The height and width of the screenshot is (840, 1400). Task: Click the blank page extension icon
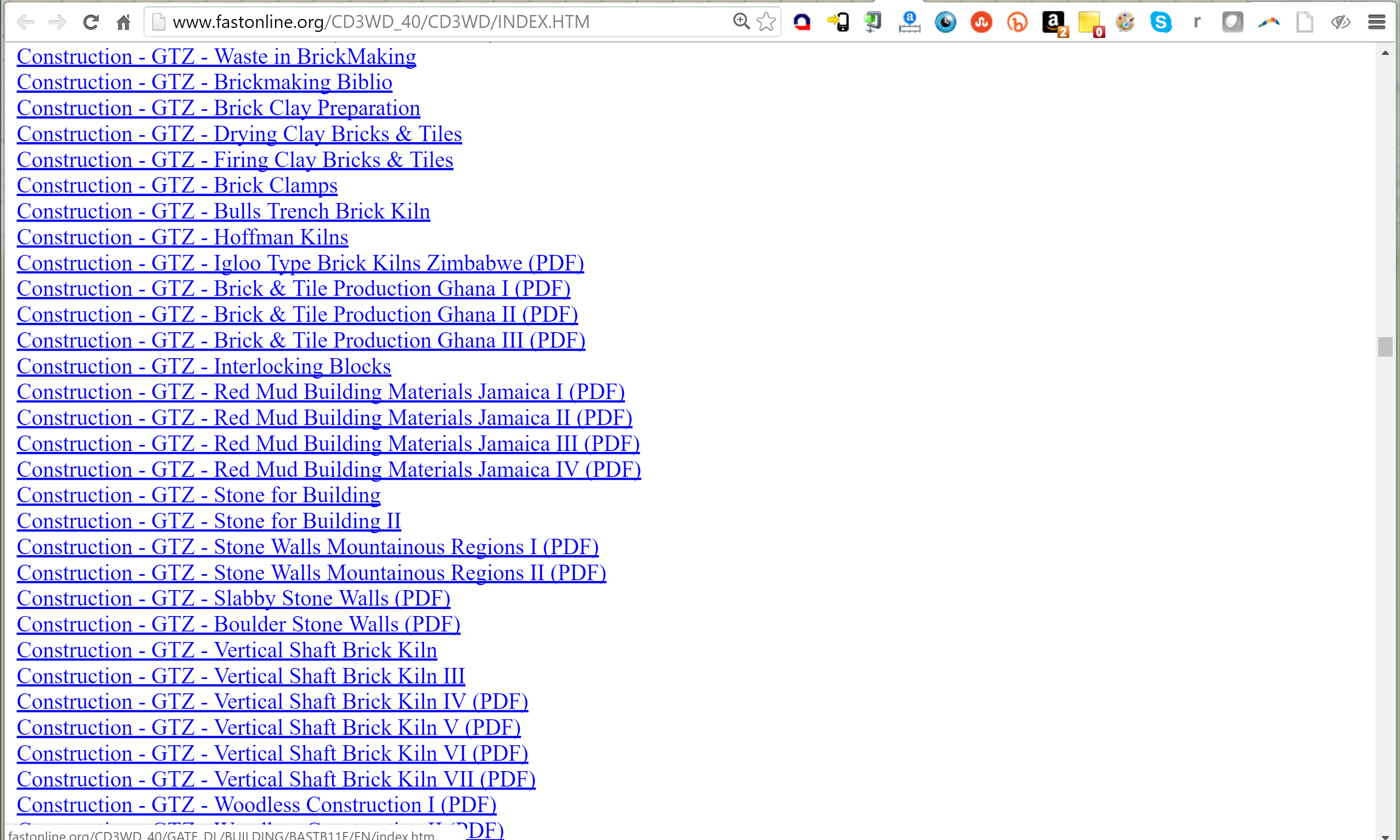(1304, 22)
